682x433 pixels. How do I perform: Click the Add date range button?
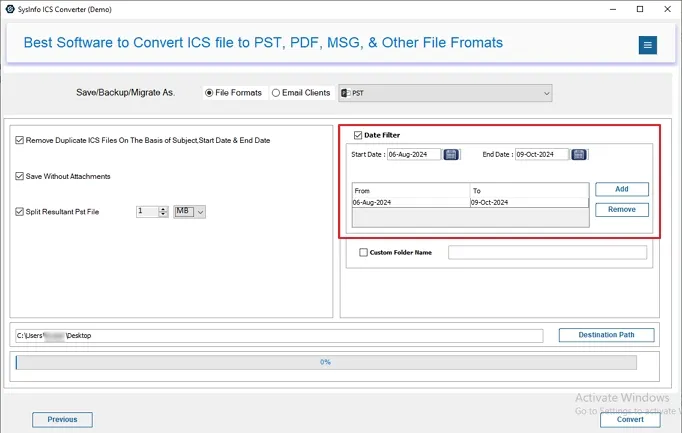click(x=622, y=189)
